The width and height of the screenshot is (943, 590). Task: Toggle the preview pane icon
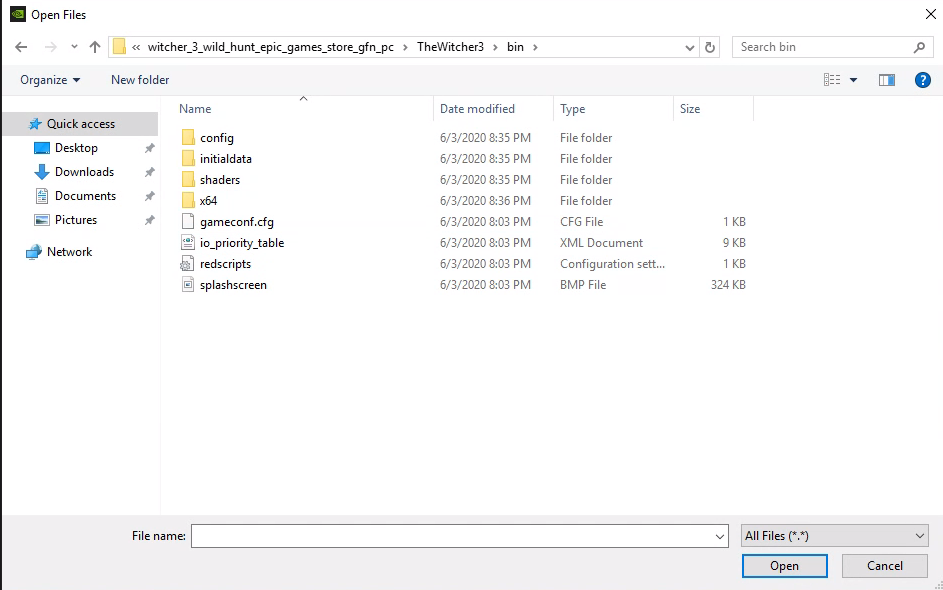pyautogui.click(x=886, y=80)
